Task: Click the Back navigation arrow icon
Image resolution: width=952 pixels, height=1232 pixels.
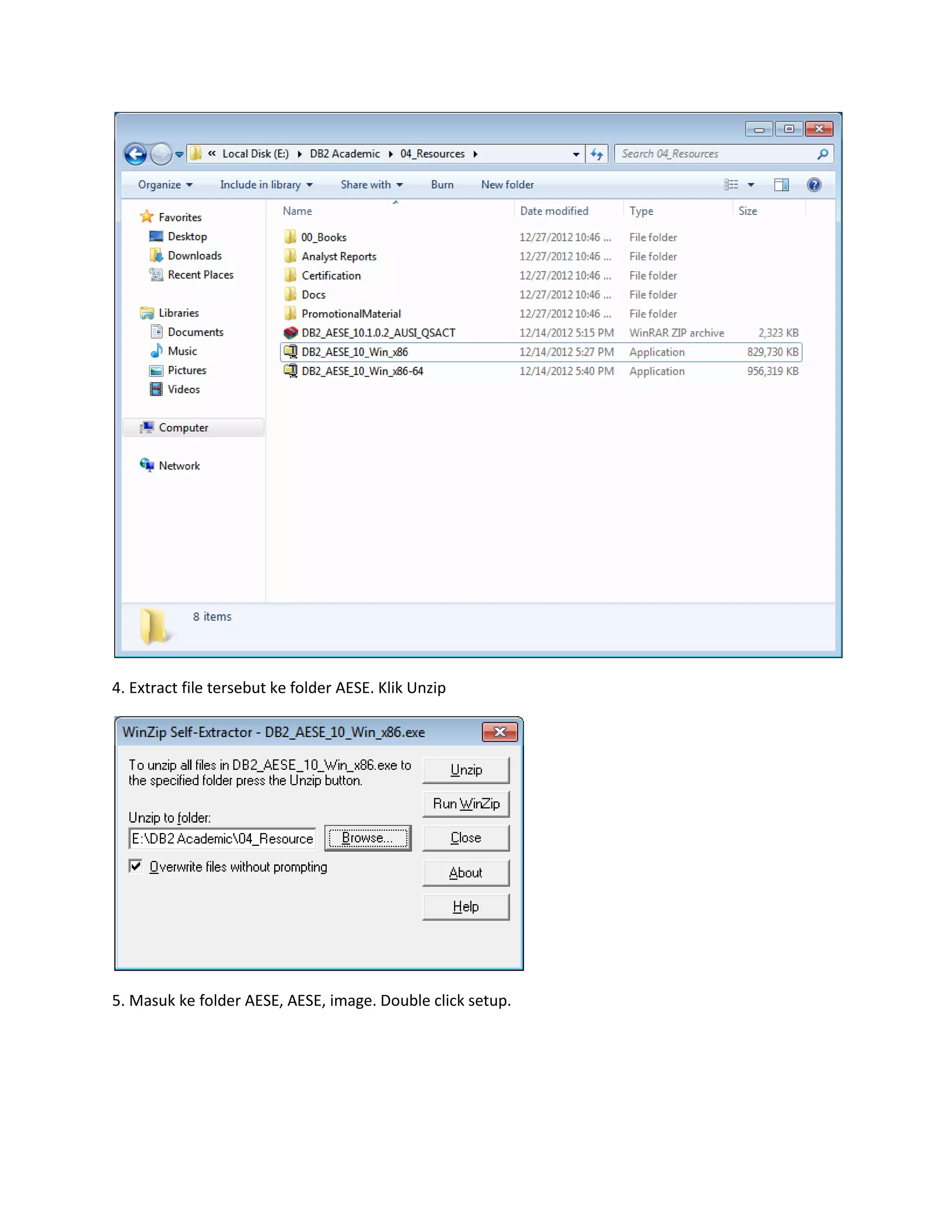Action: [x=135, y=154]
